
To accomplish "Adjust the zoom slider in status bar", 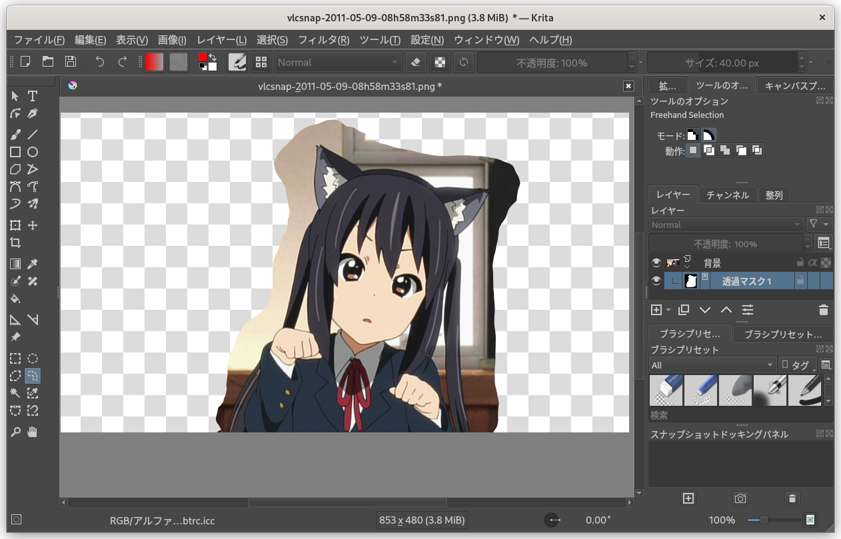I will click(x=774, y=520).
